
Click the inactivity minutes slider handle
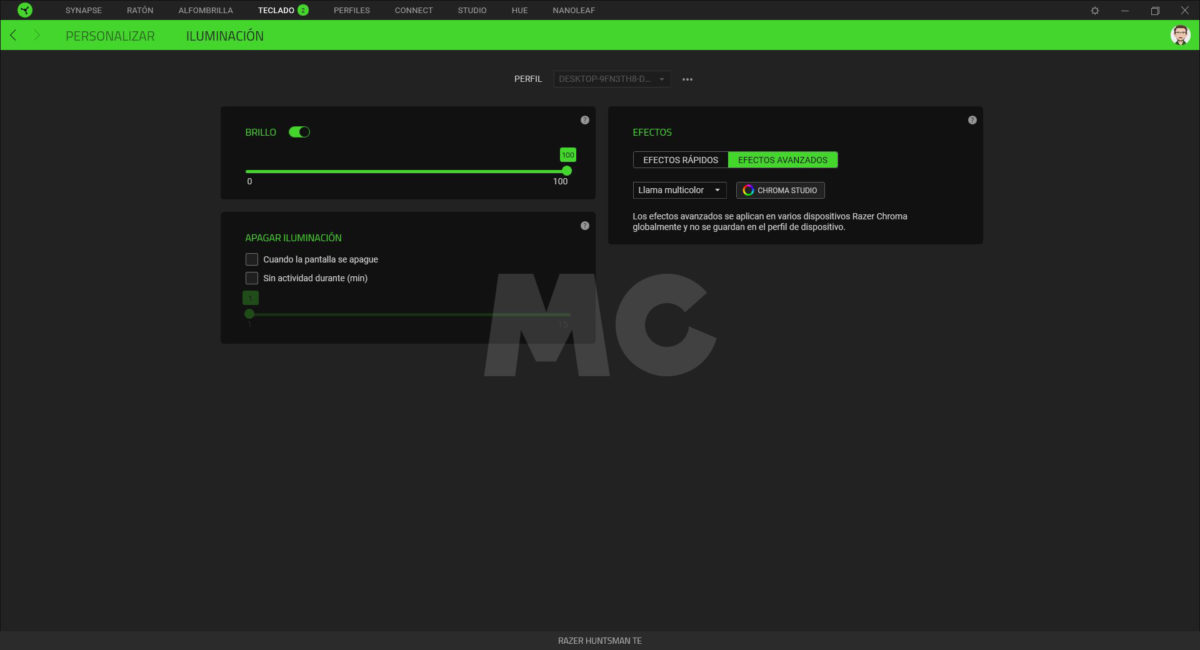click(249, 314)
